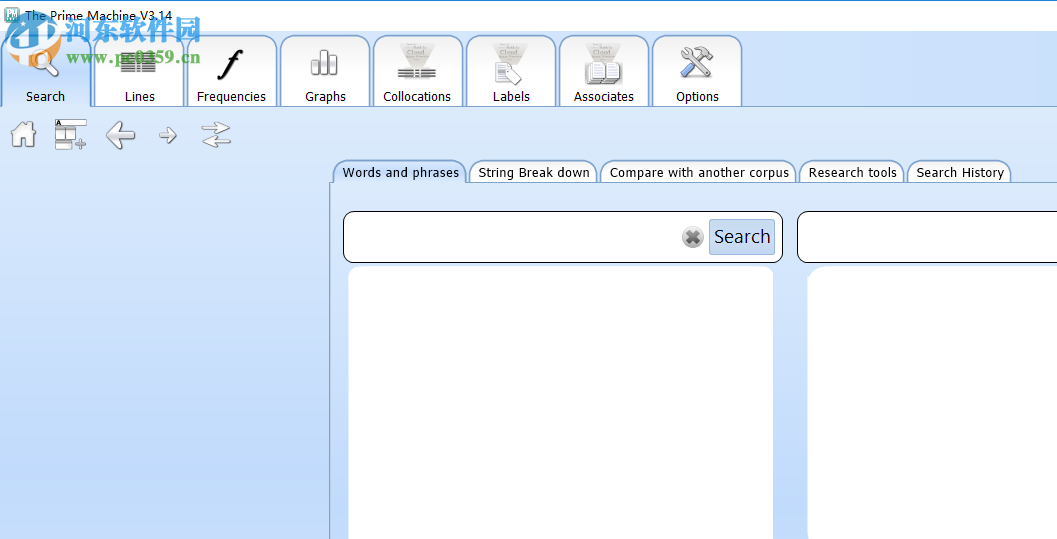Viewport: 1057px width, 539px height.
Task: Open the Associates tab
Action: [x=604, y=71]
